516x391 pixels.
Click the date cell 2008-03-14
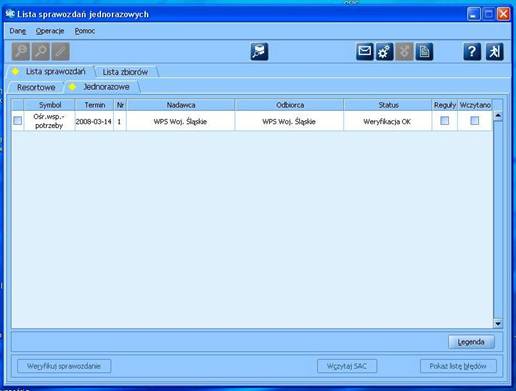tap(94, 121)
